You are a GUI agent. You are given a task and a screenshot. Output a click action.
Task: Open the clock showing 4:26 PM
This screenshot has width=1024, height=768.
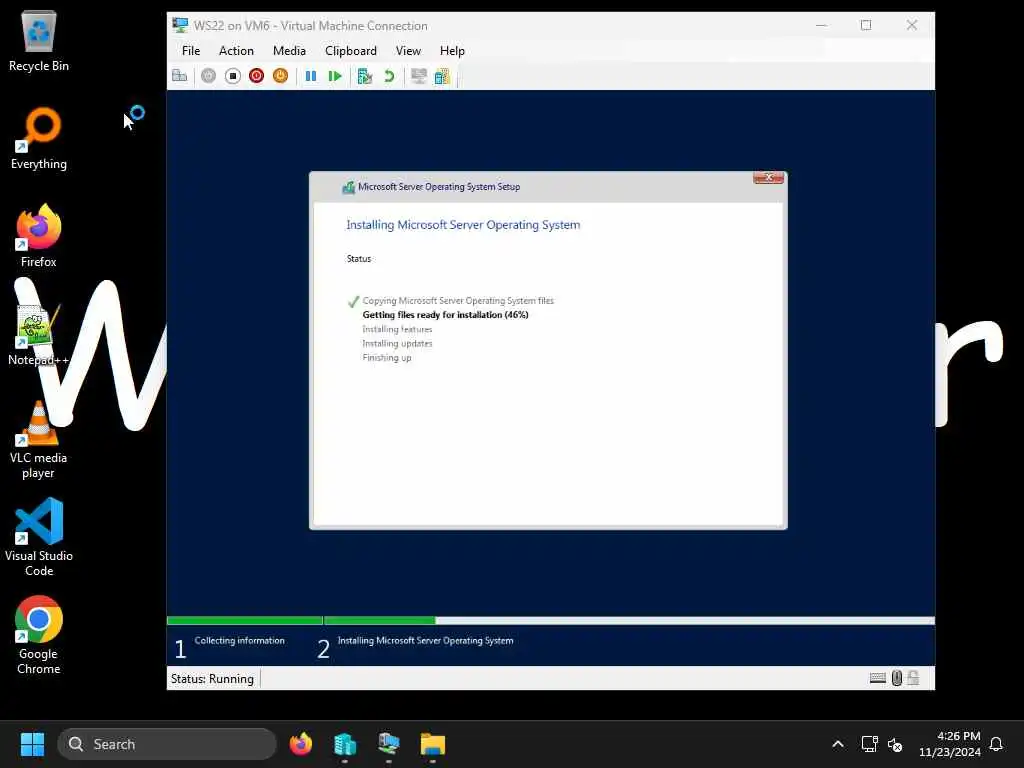pos(950,744)
